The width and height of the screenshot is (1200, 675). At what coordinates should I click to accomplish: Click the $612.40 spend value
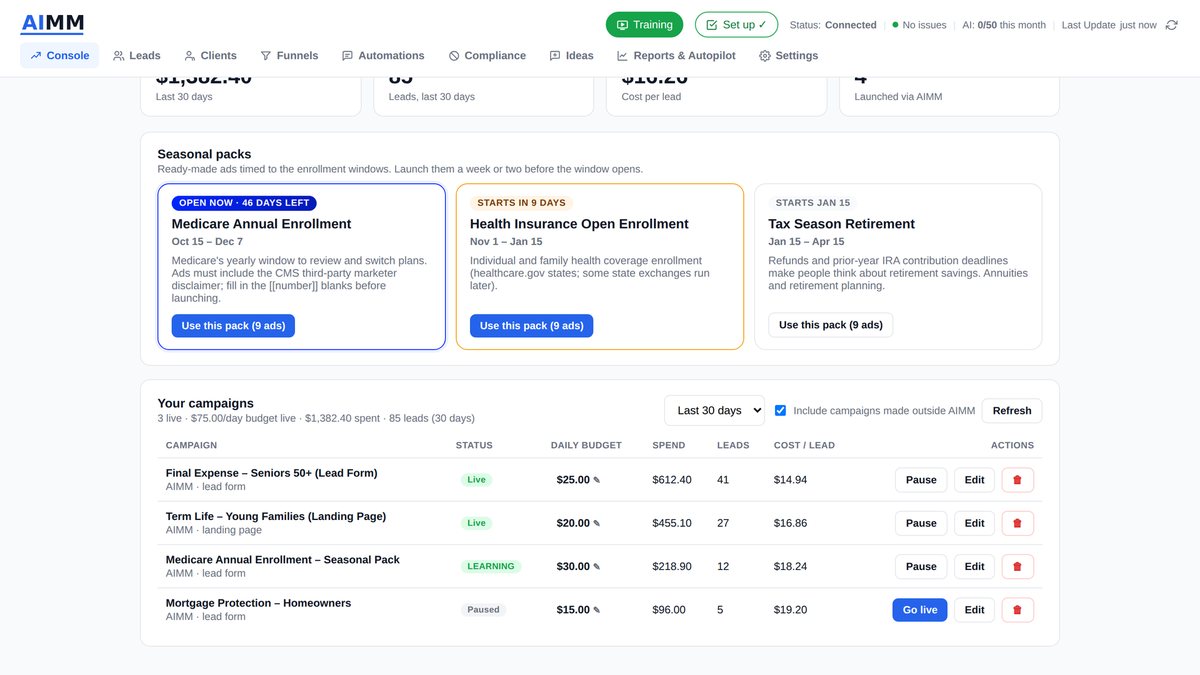672,480
